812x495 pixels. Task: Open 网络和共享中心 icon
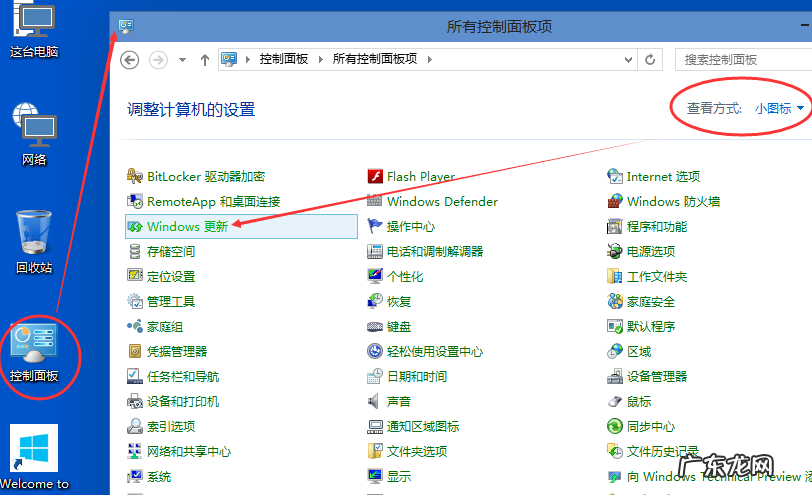135,451
